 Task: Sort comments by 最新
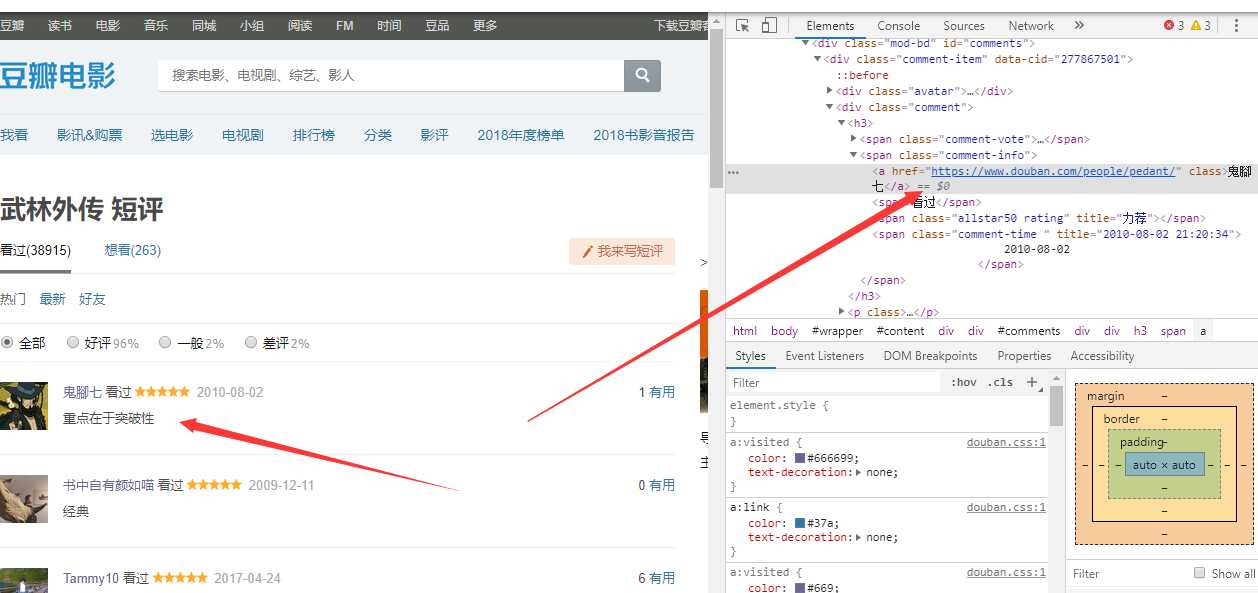(x=52, y=299)
